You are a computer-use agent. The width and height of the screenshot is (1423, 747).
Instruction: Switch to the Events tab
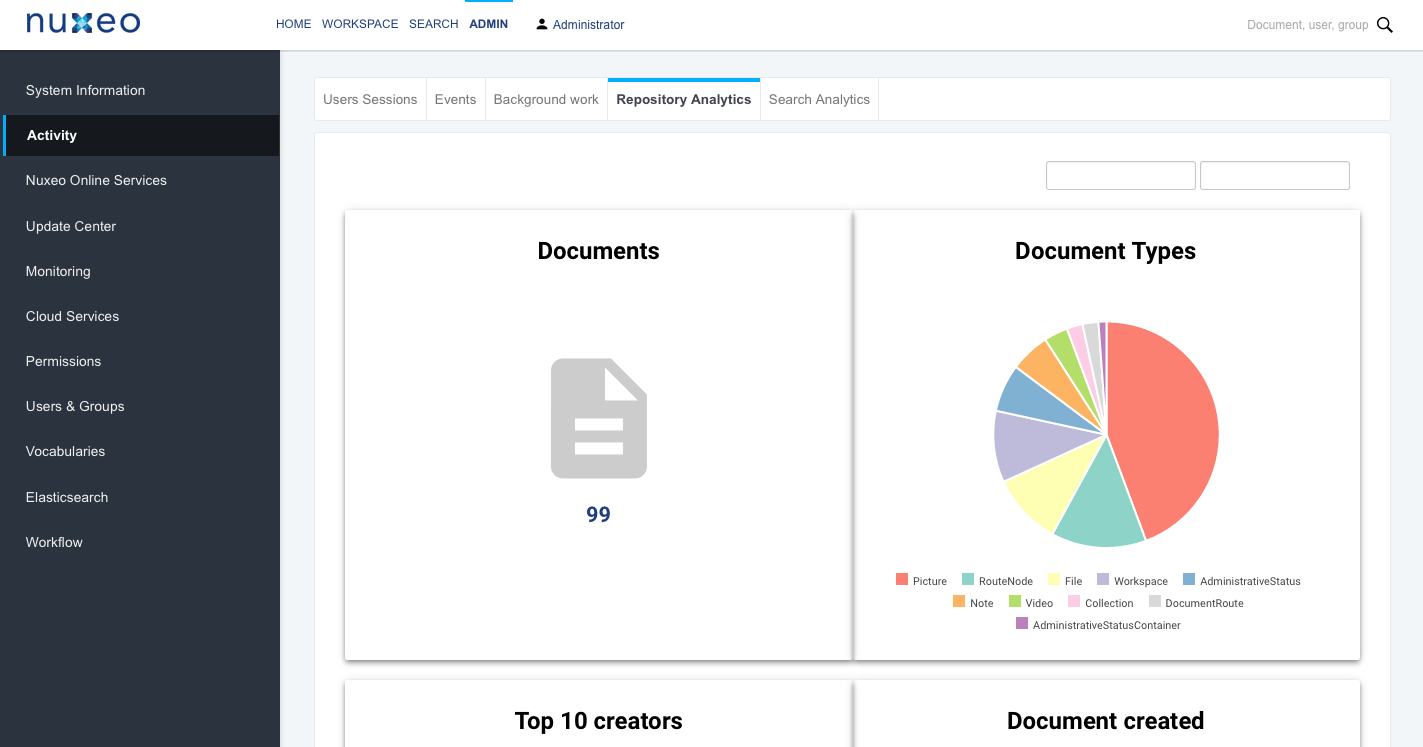pyautogui.click(x=455, y=99)
